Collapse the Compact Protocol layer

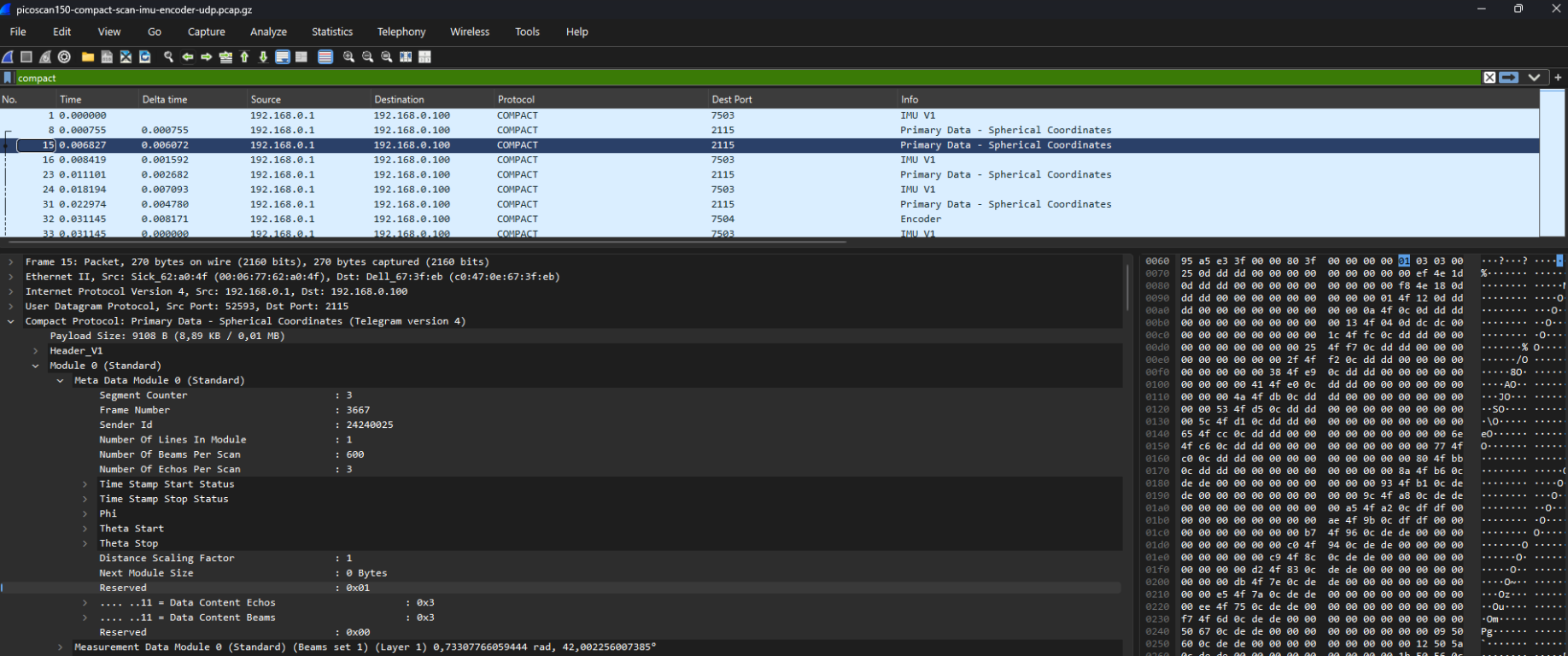pos(10,321)
